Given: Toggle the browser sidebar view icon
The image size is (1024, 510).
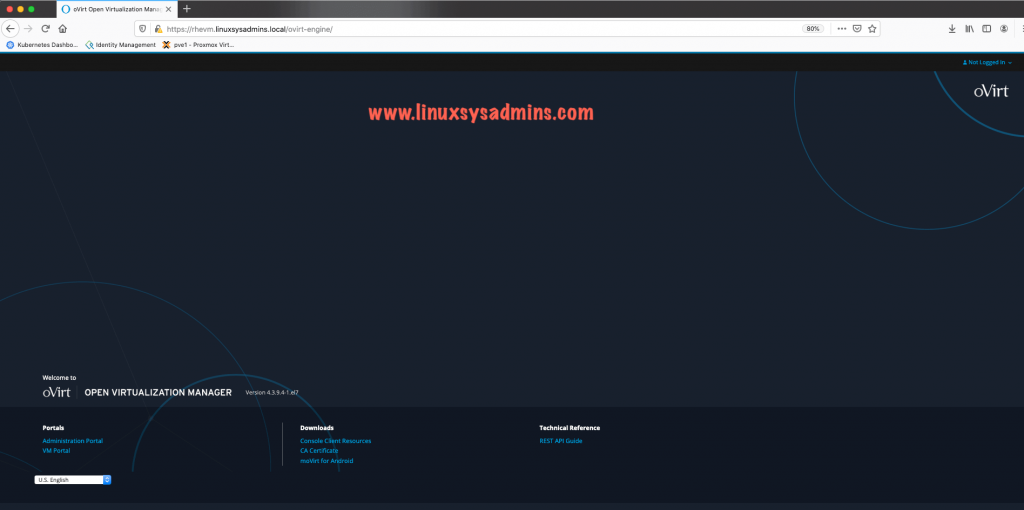Looking at the screenshot, I should click(986, 29).
